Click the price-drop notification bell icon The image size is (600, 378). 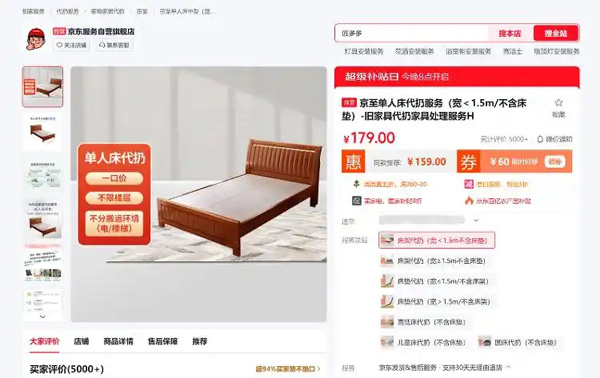pos(540,139)
